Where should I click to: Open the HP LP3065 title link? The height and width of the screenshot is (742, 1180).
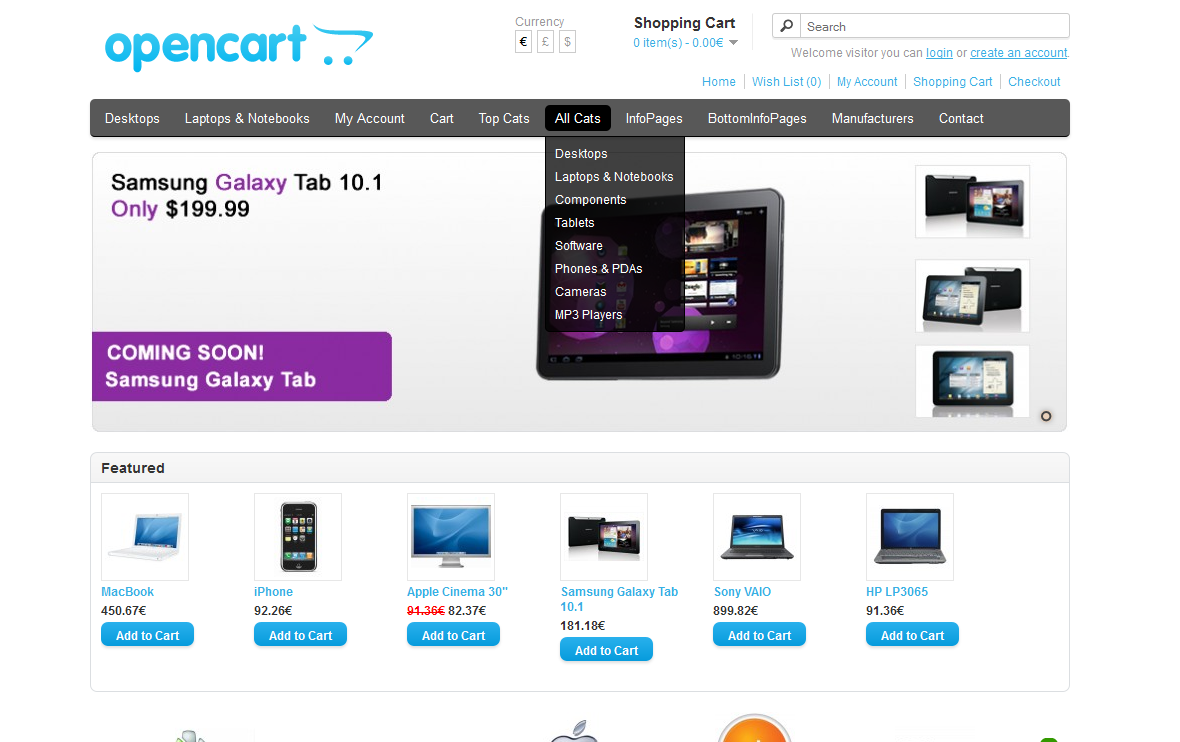click(x=897, y=591)
